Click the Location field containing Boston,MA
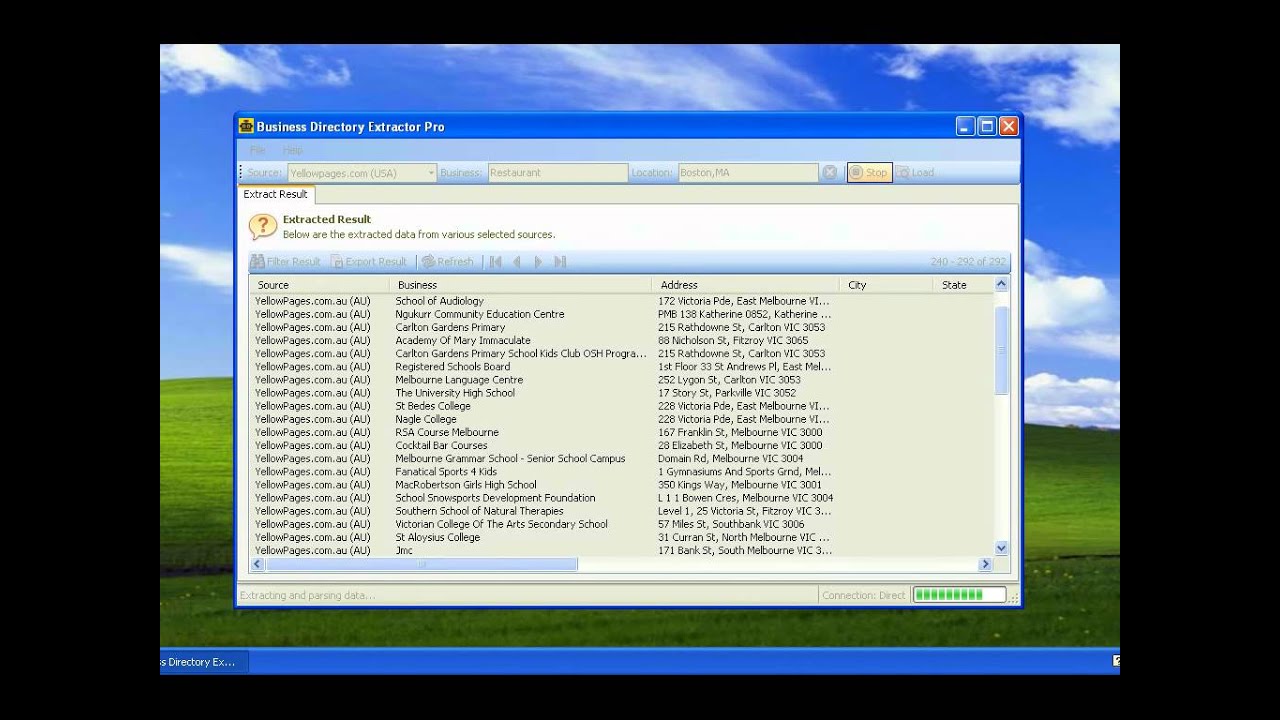Screen dimensions: 1280x720 click(x=748, y=173)
